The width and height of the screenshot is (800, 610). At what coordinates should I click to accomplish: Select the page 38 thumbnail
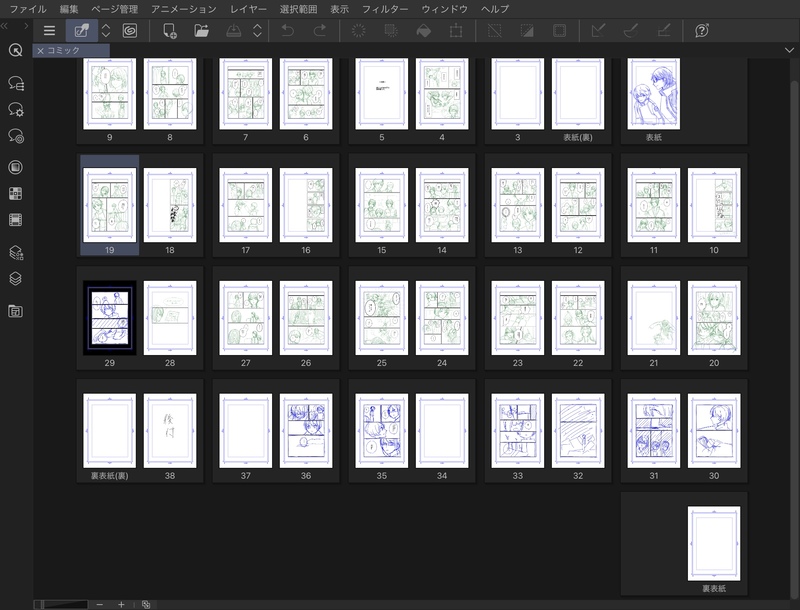[x=170, y=430]
